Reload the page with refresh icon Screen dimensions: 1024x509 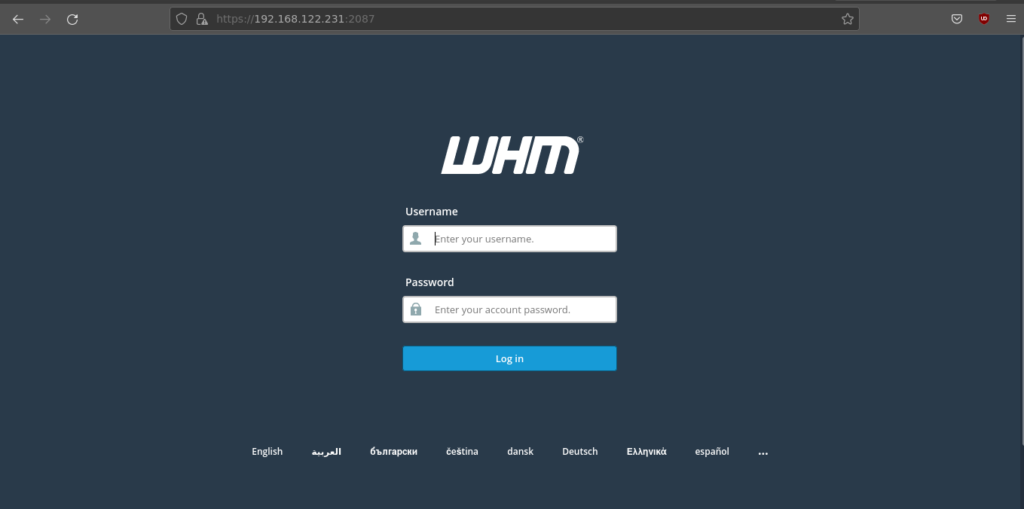tap(72, 19)
